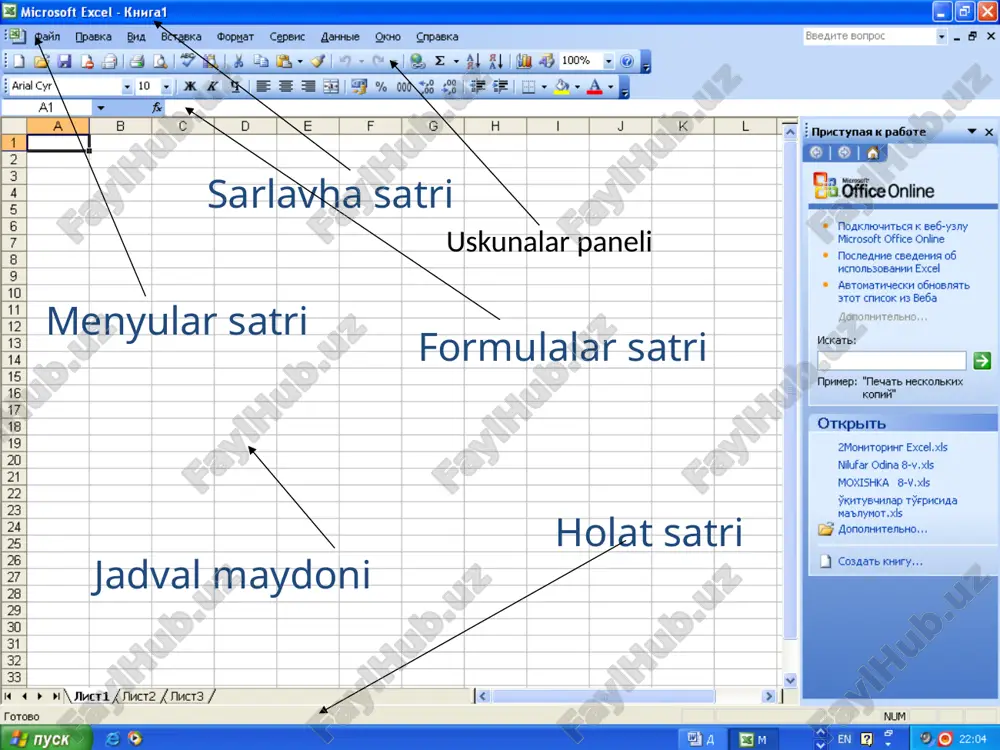Viewport: 1000px width, 750px height.
Task: Open the Fill Color dropdown arrow
Action: pyautogui.click(x=577, y=87)
